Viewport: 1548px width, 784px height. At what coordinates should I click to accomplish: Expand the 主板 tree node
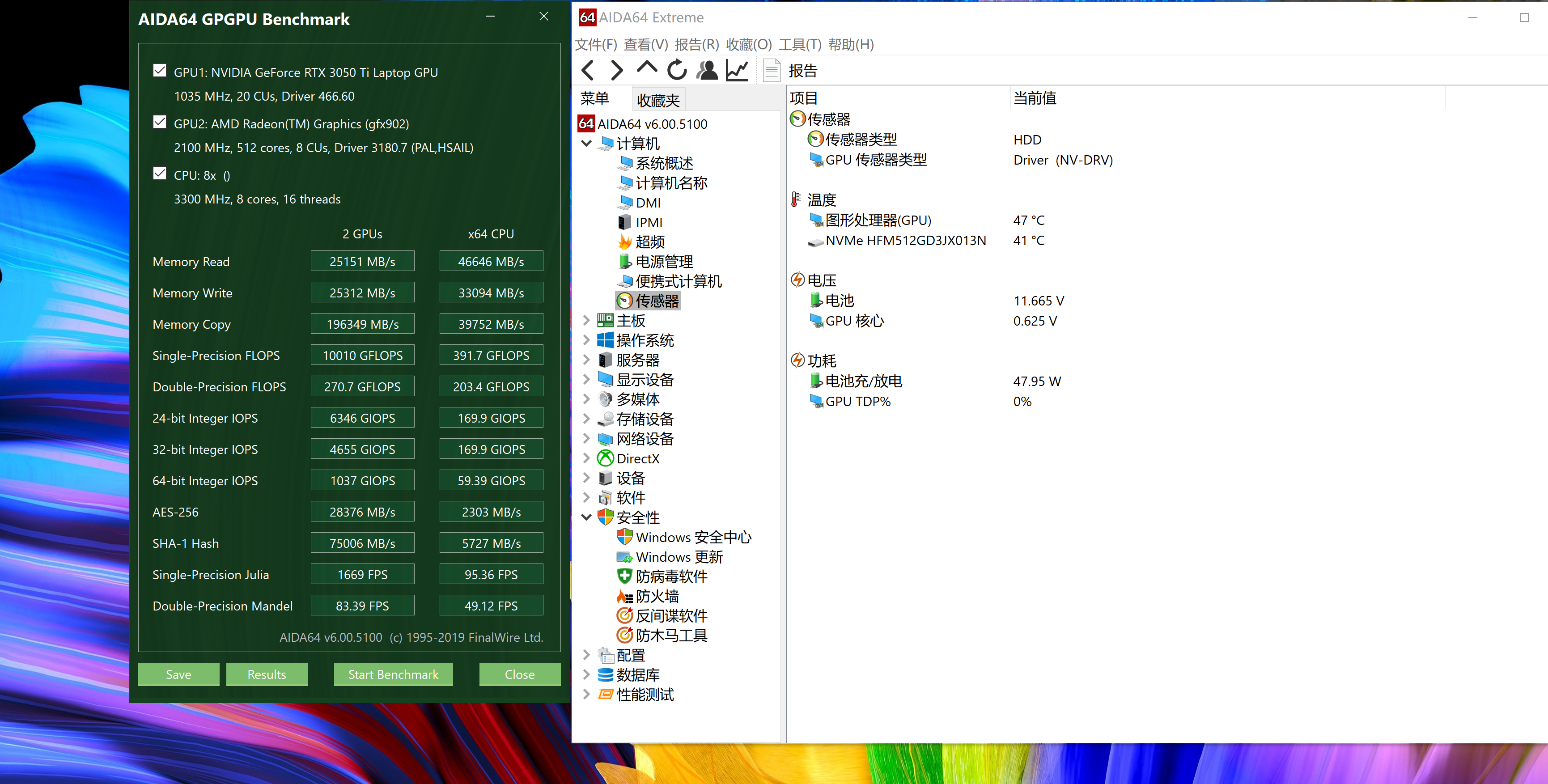[586, 321]
